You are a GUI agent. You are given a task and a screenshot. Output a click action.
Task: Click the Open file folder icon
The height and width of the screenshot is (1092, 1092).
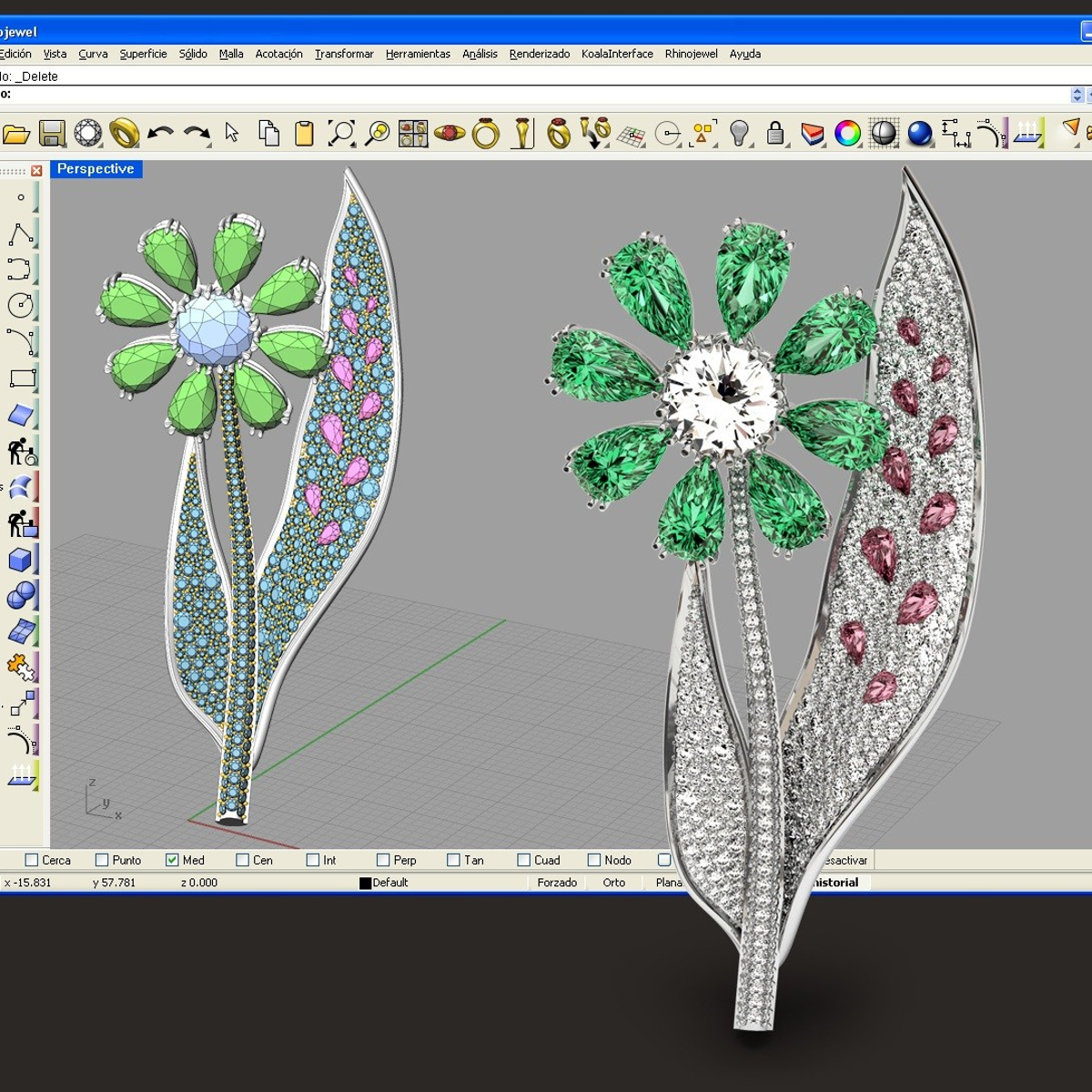(15, 135)
